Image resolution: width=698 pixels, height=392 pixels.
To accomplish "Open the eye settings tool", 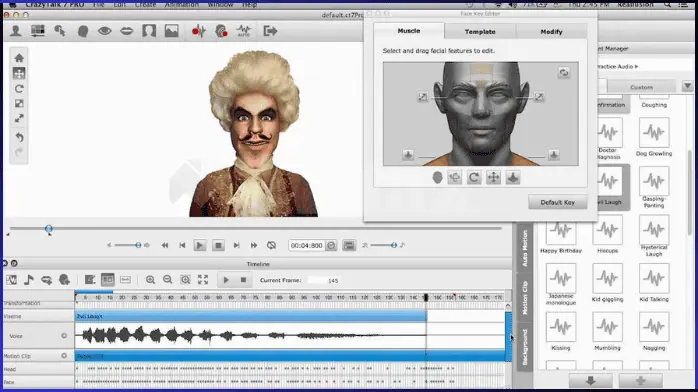I will click(x=105, y=31).
